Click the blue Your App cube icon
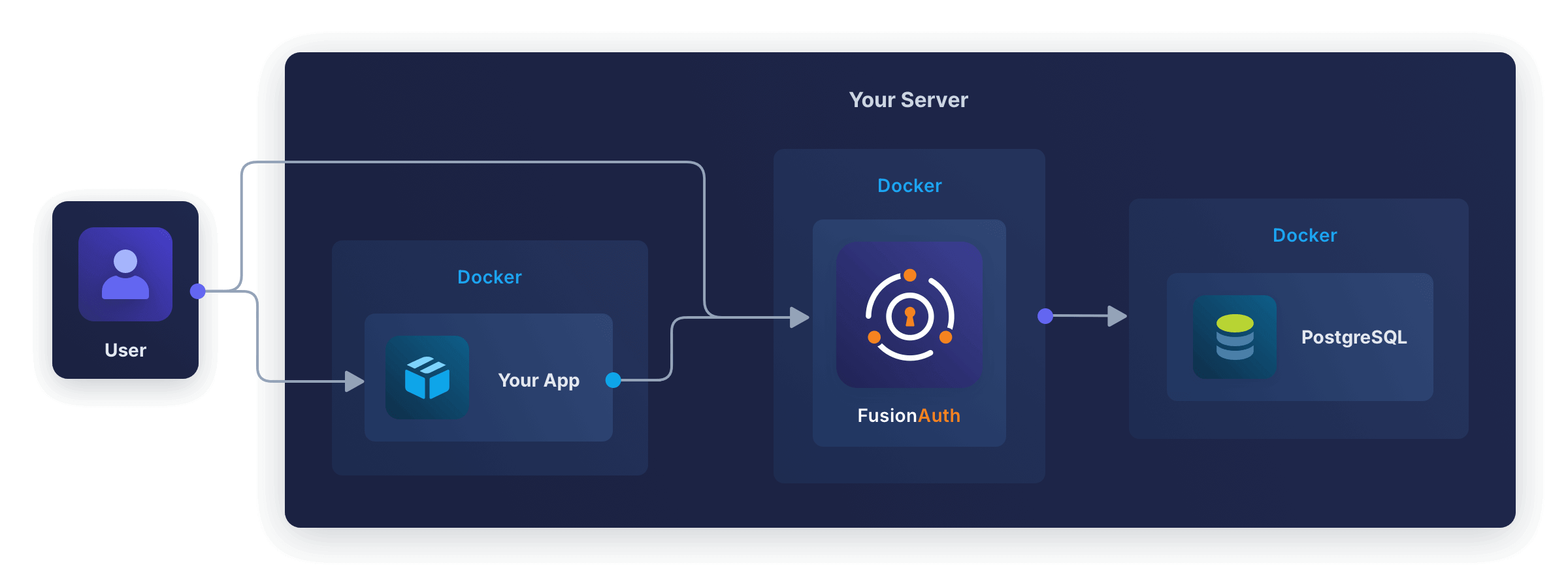This screenshot has height=580, width=1568. [427, 378]
